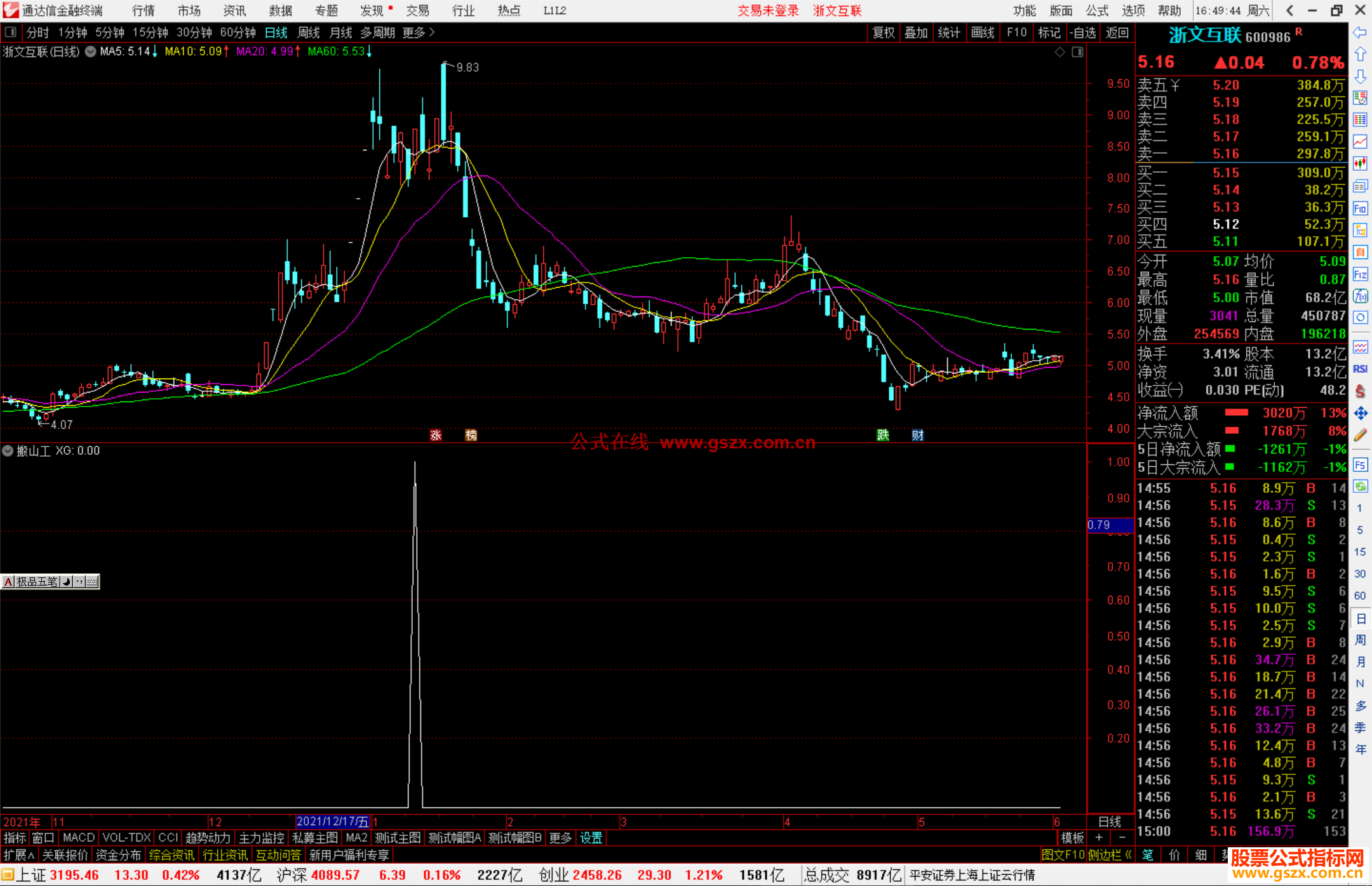Click the RSI indicator sidebar icon
This screenshot has width=1372, height=886.
(x=1360, y=369)
